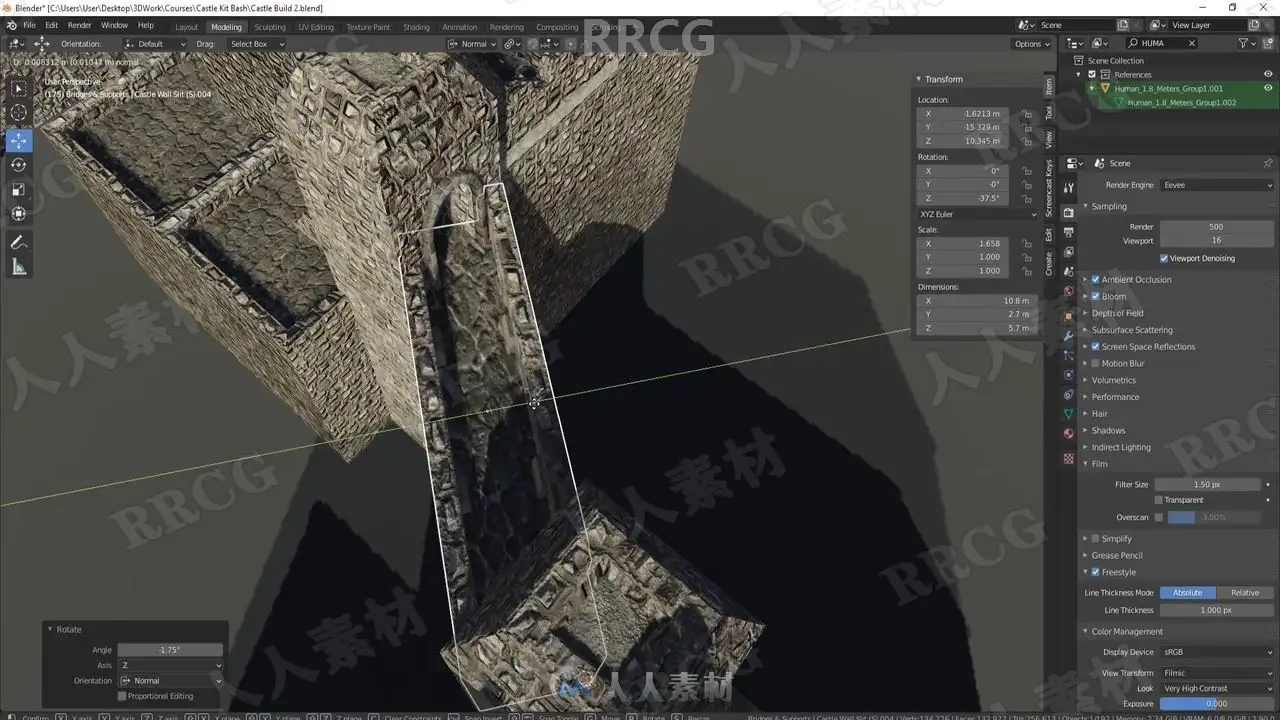
Task: Enable Proportional Editing in Rotate panel
Action: pyautogui.click(x=122, y=696)
